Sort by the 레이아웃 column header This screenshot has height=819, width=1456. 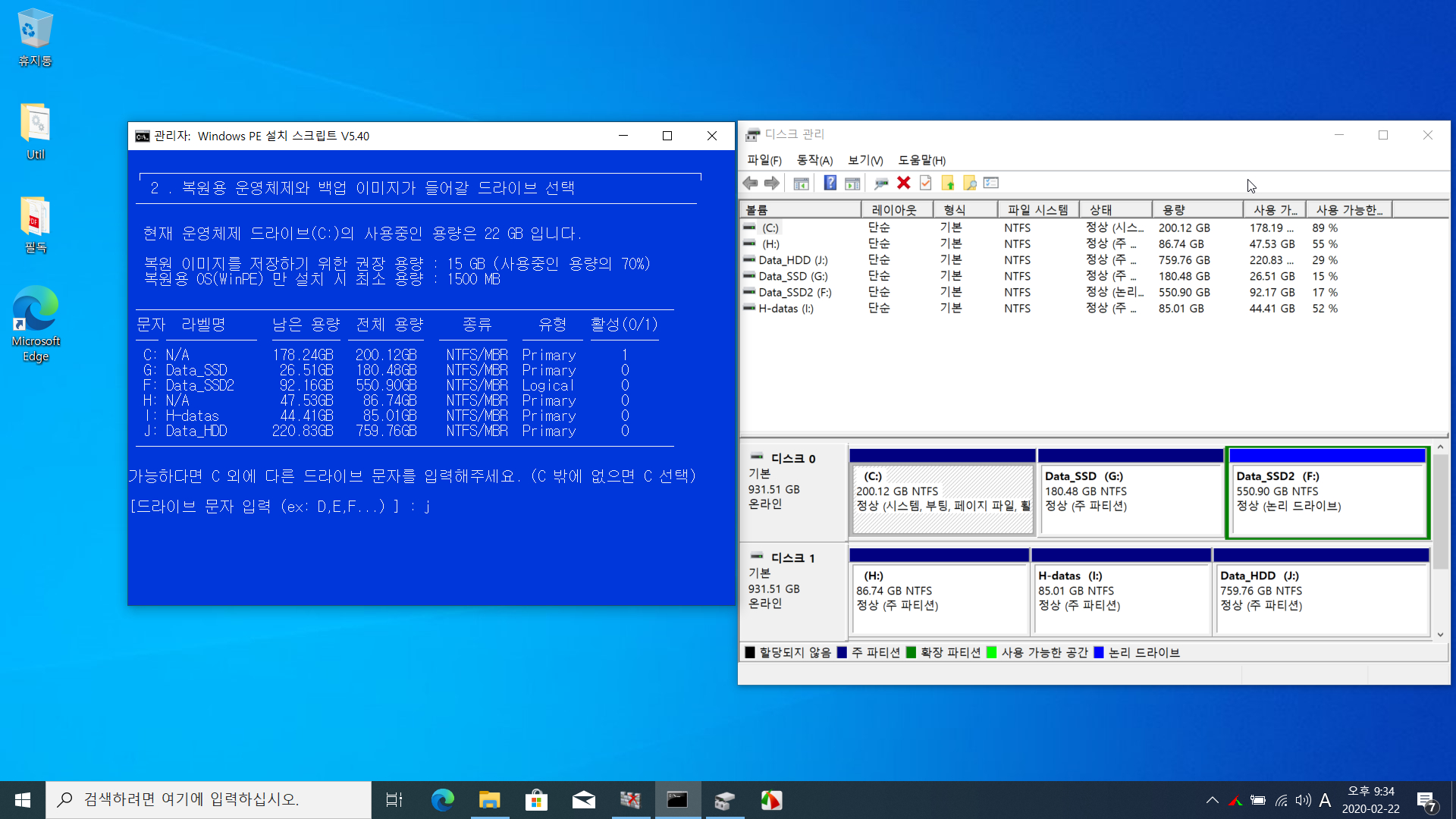897,210
